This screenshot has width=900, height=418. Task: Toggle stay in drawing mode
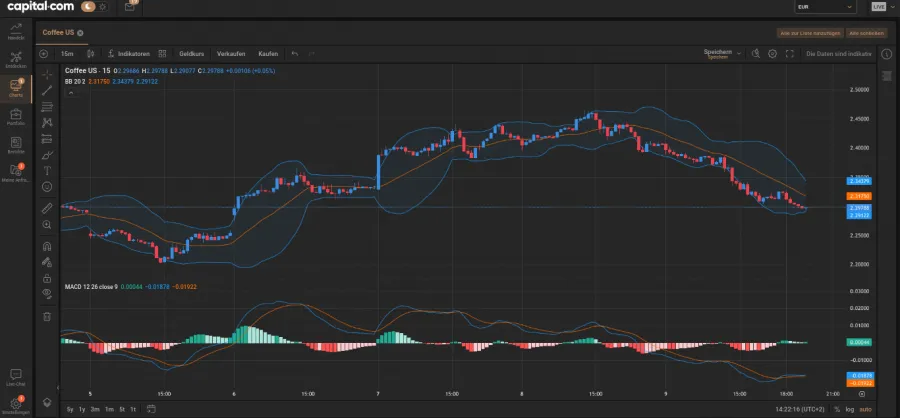pos(47,262)
